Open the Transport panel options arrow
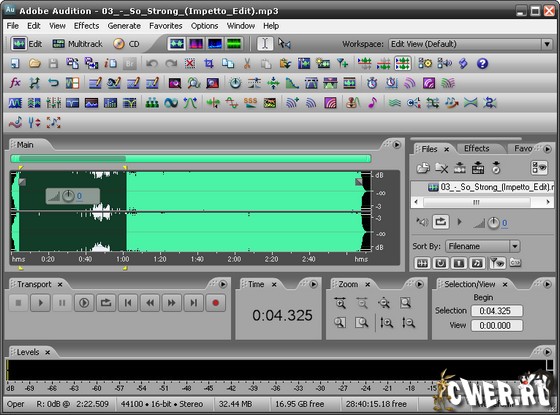Image resolution: width=560 pixels, height=415 pixels. tap(223, 284)
